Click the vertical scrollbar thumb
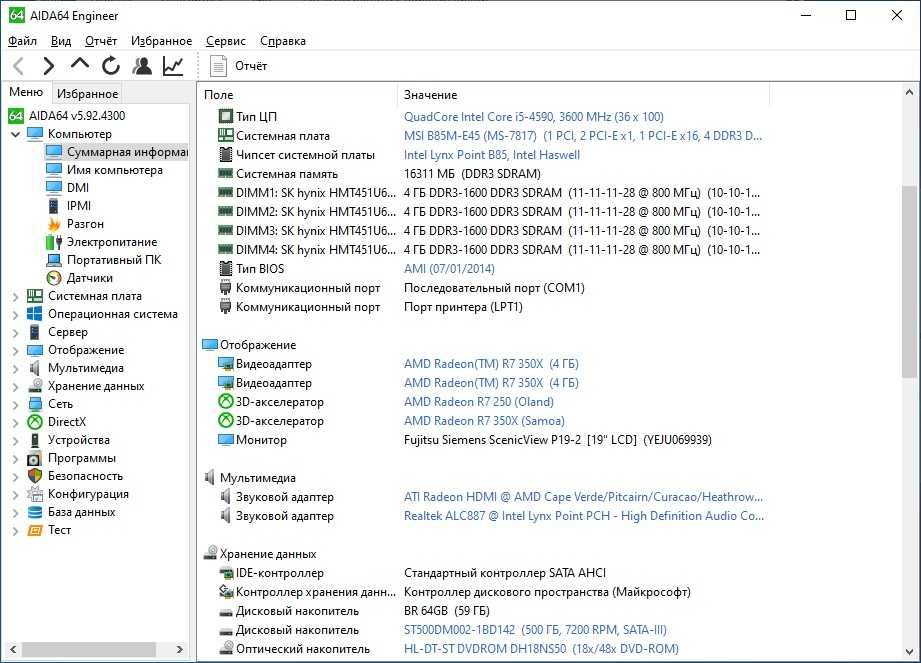The width and height of the screenshot is (921, 663). pos(909,281)
